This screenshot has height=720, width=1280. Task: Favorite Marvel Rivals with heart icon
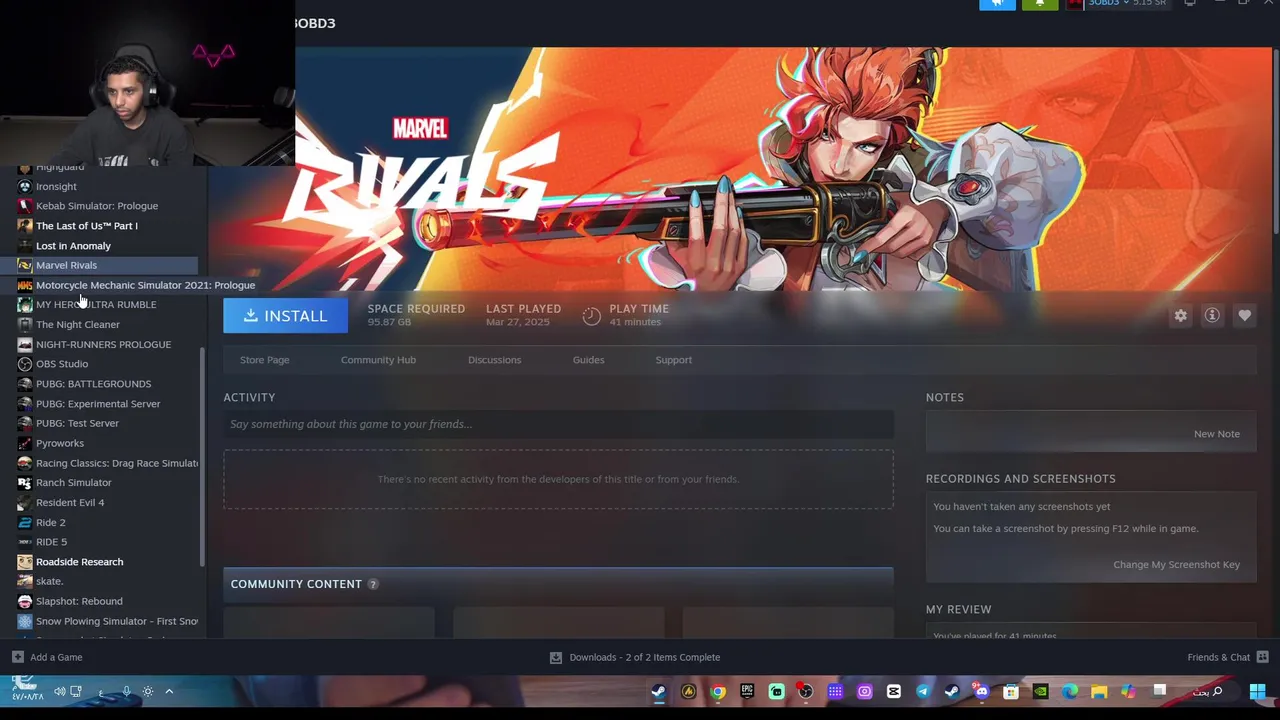coord(1244,316)
